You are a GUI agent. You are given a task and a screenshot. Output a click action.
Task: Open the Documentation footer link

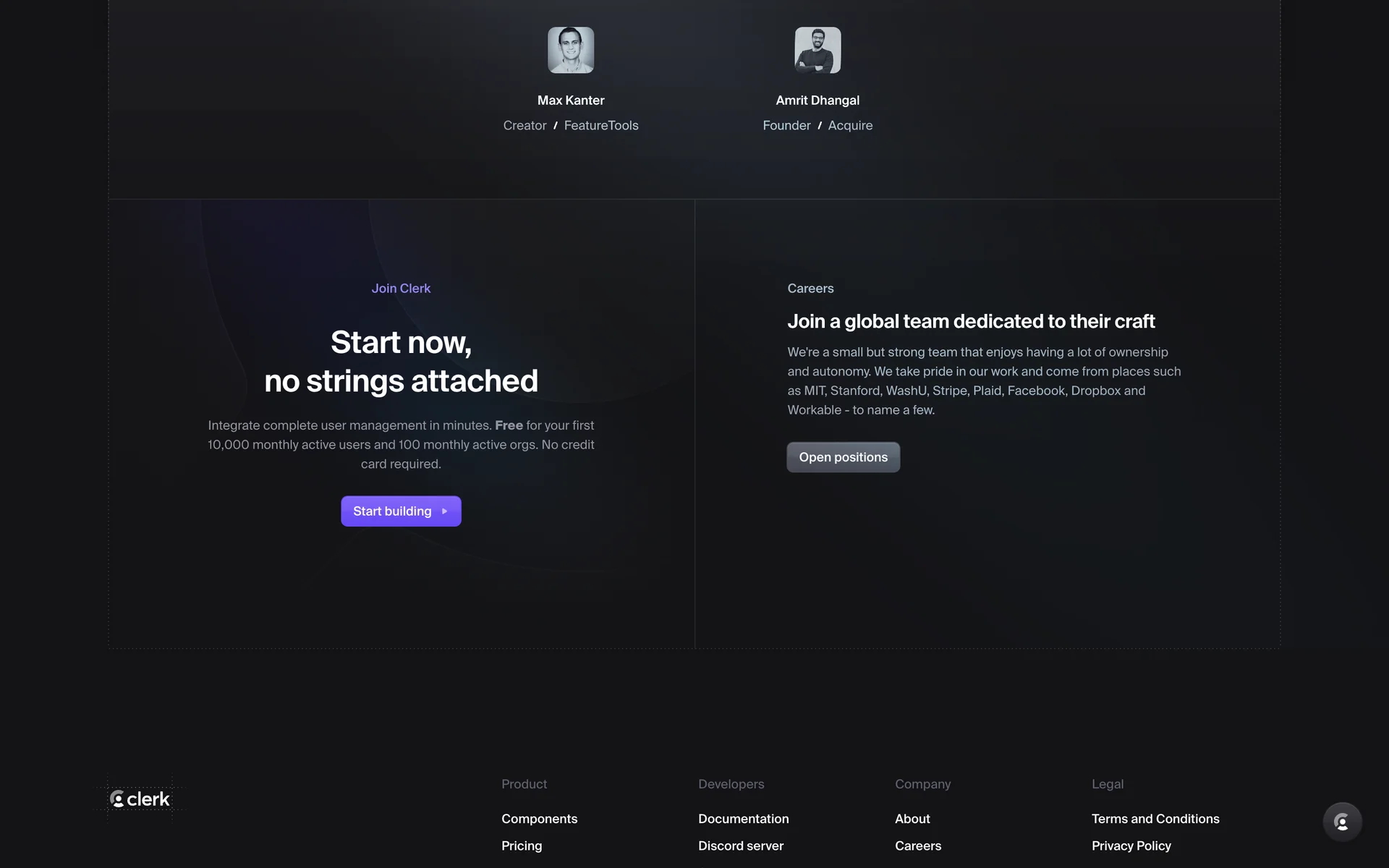[x=743, y=819]
